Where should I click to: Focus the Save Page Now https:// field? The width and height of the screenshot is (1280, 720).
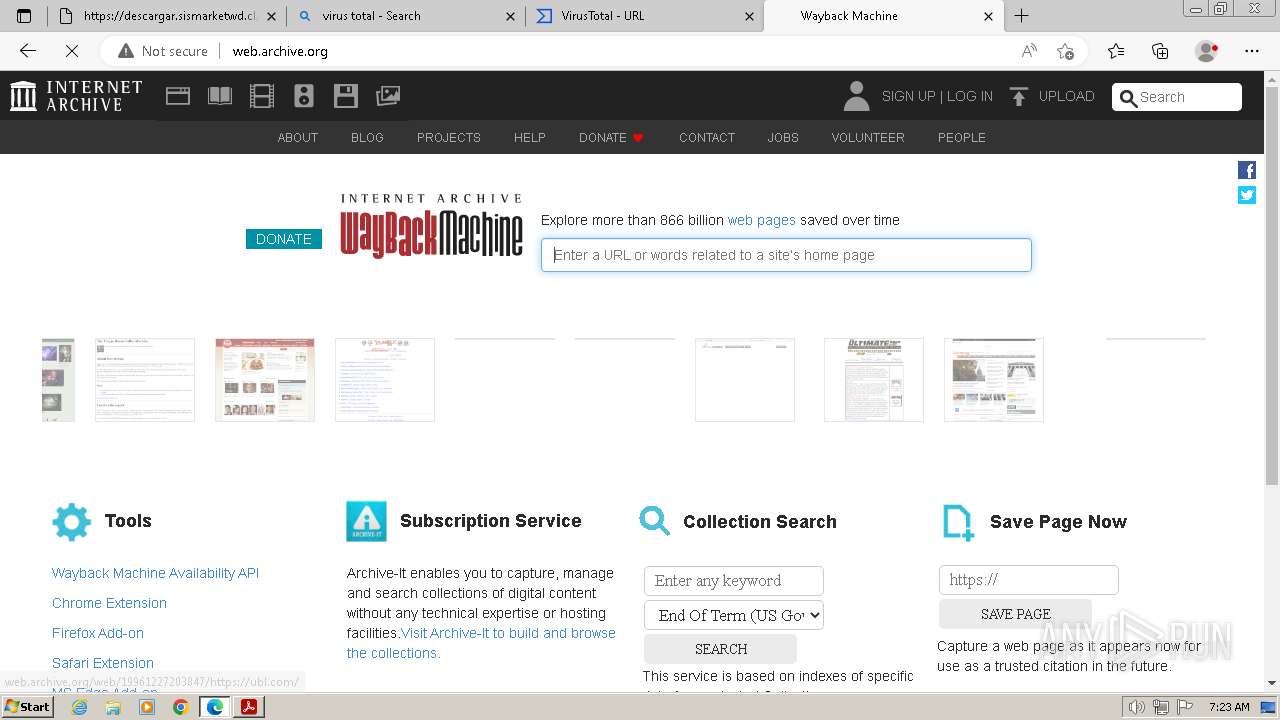pos(1029,580)
